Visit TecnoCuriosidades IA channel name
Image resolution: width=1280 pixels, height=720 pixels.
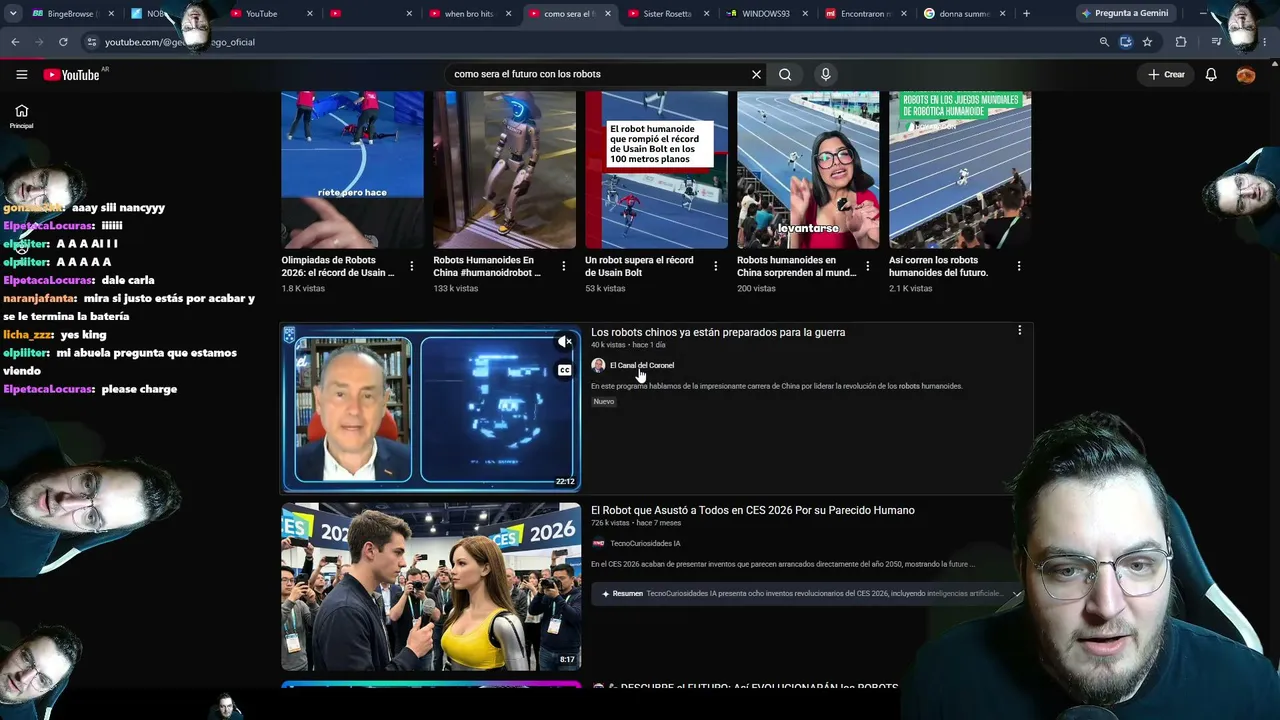coord(645,543)
